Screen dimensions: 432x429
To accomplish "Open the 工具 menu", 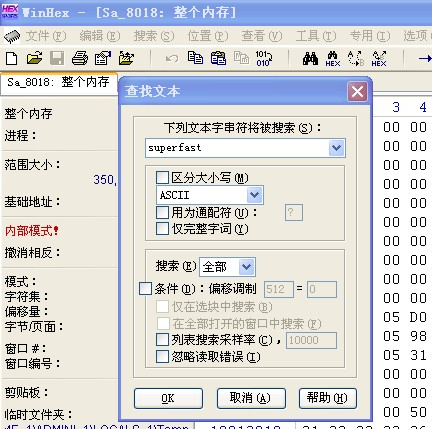I will point(316,36).
